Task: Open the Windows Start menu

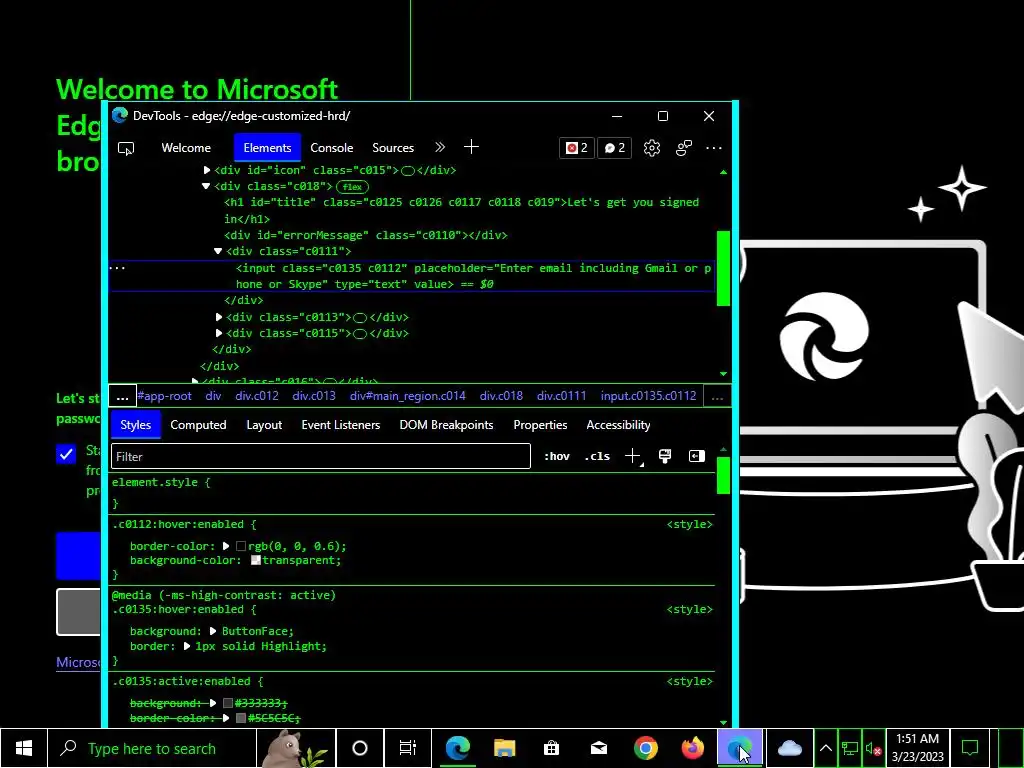Action: click(24, 748)
